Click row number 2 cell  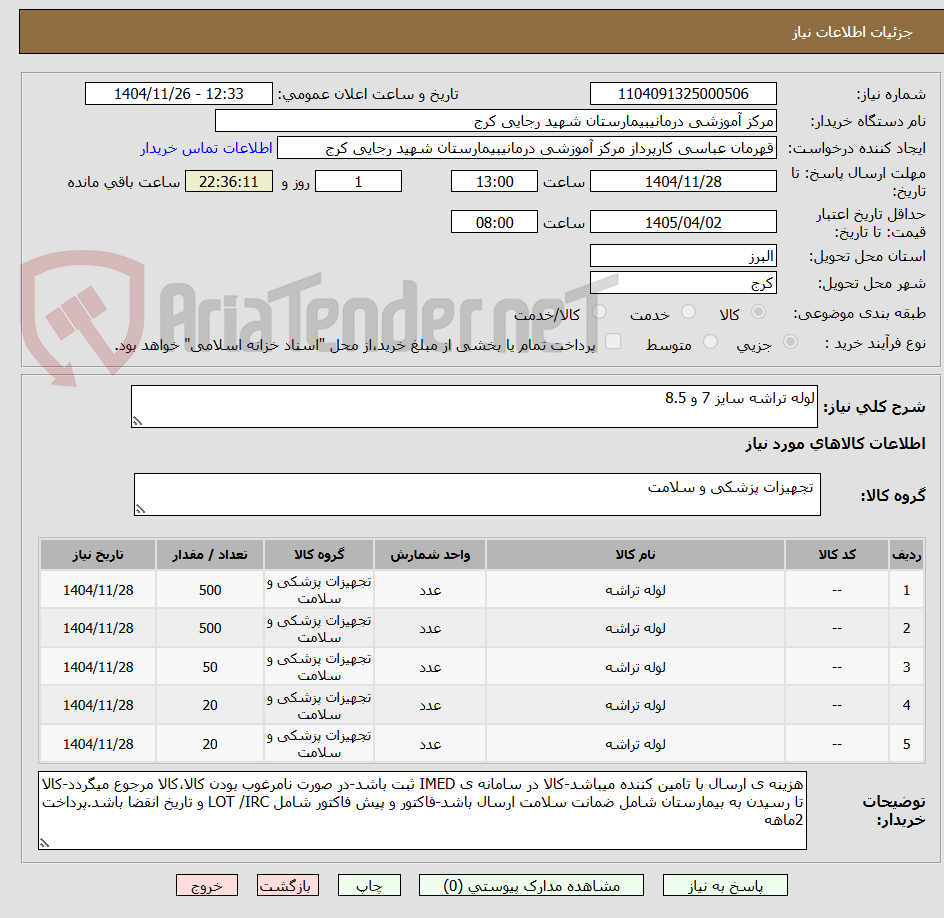click(x=906, y=628)
